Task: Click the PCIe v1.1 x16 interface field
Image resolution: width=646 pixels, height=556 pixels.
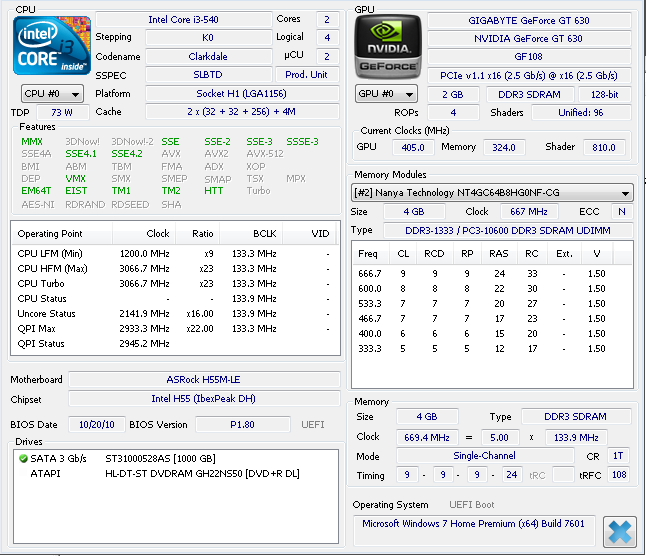Action: coord(529,75)
